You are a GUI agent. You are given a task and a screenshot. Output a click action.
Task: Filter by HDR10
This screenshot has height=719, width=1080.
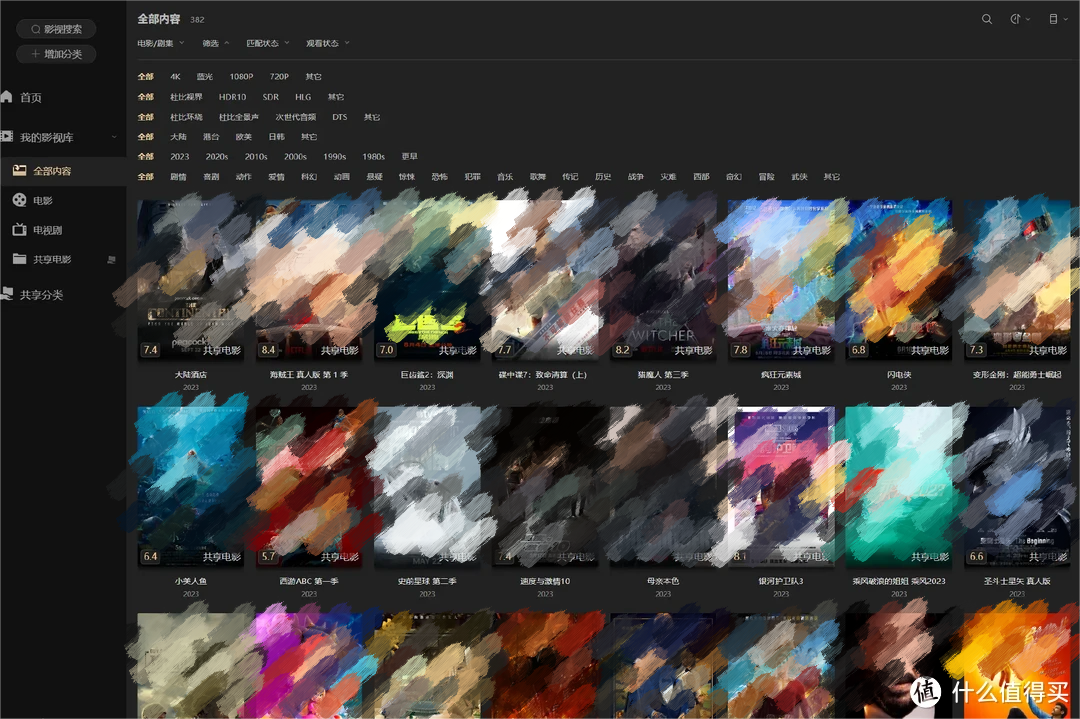[232, 97]
